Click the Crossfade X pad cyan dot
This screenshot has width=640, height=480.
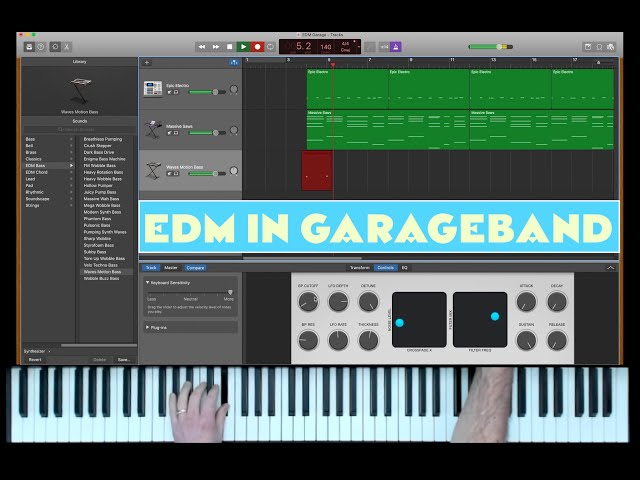coord(400,323)
